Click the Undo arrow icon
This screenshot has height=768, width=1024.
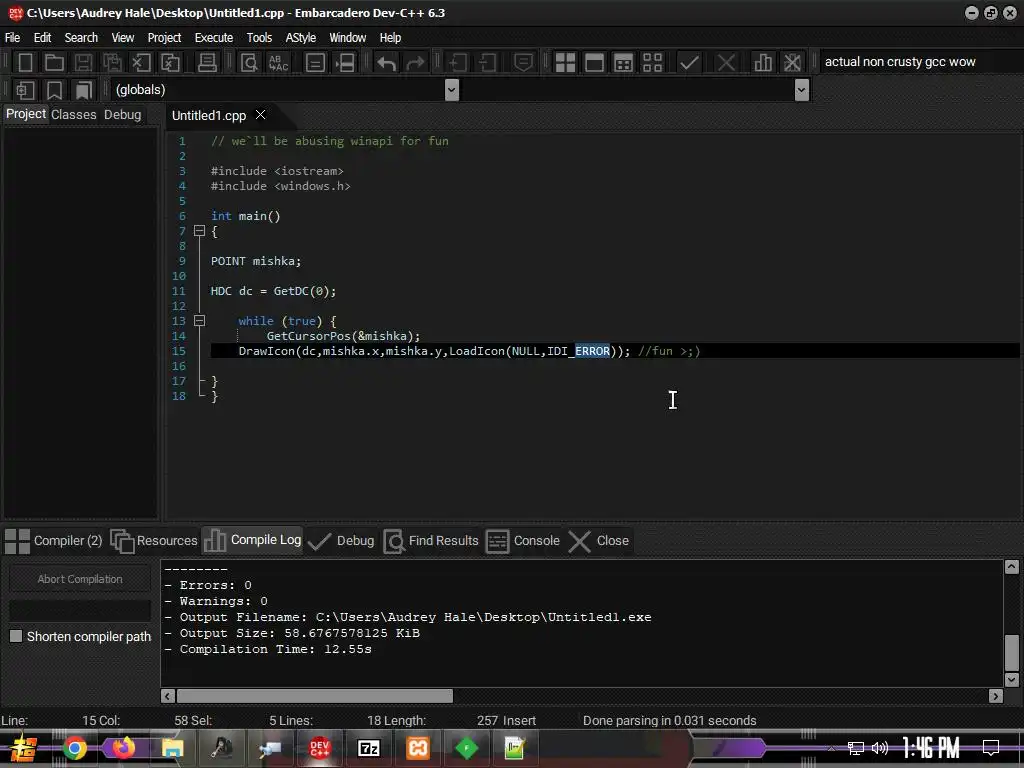[387, 63]
